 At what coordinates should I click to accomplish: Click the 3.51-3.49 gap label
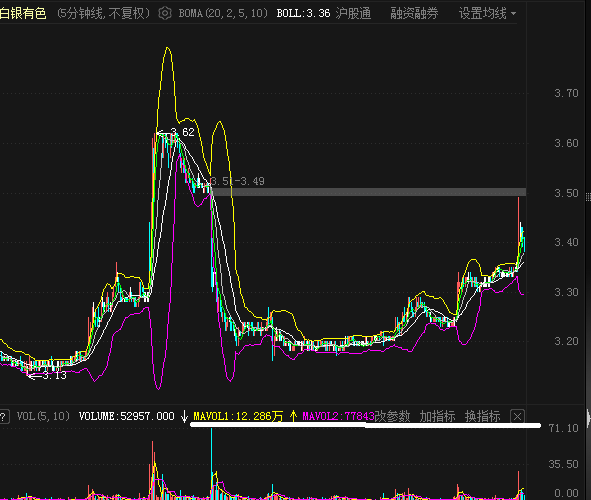pos(237,181)
